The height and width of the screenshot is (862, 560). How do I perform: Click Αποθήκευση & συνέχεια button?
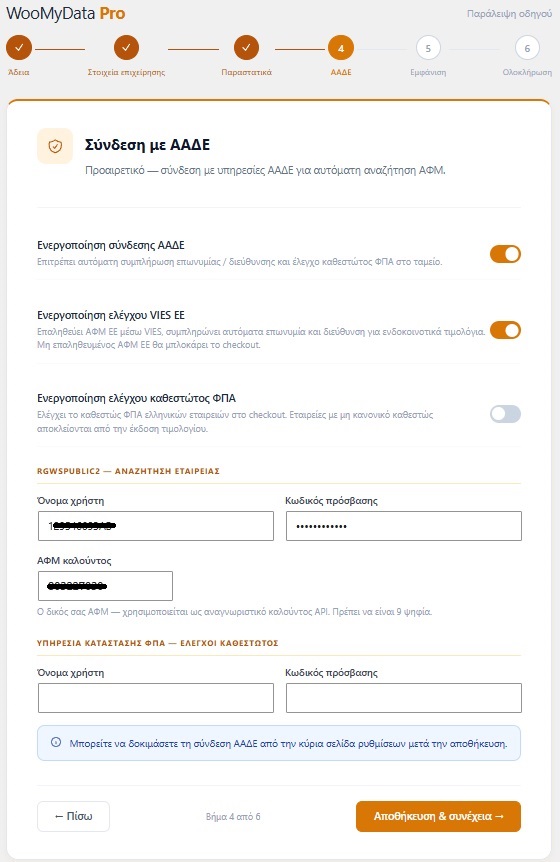click(439, 816)
